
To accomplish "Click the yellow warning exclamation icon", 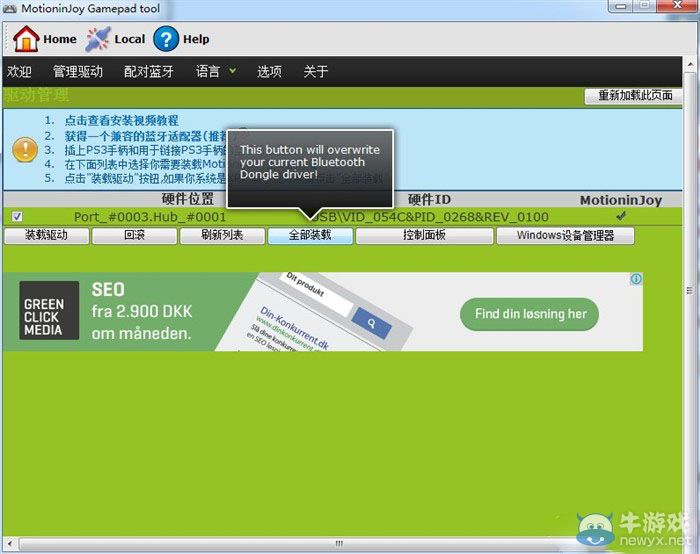I will tap(25, 149).
